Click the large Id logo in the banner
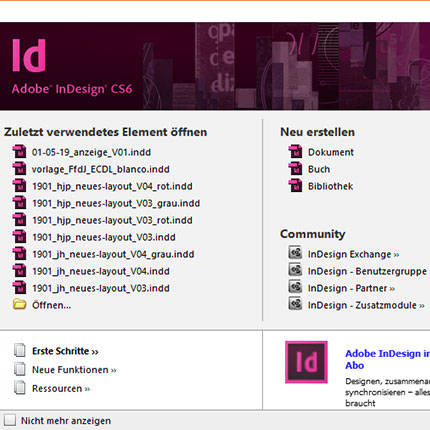430x430 pixels. click(x=29, y=55)
